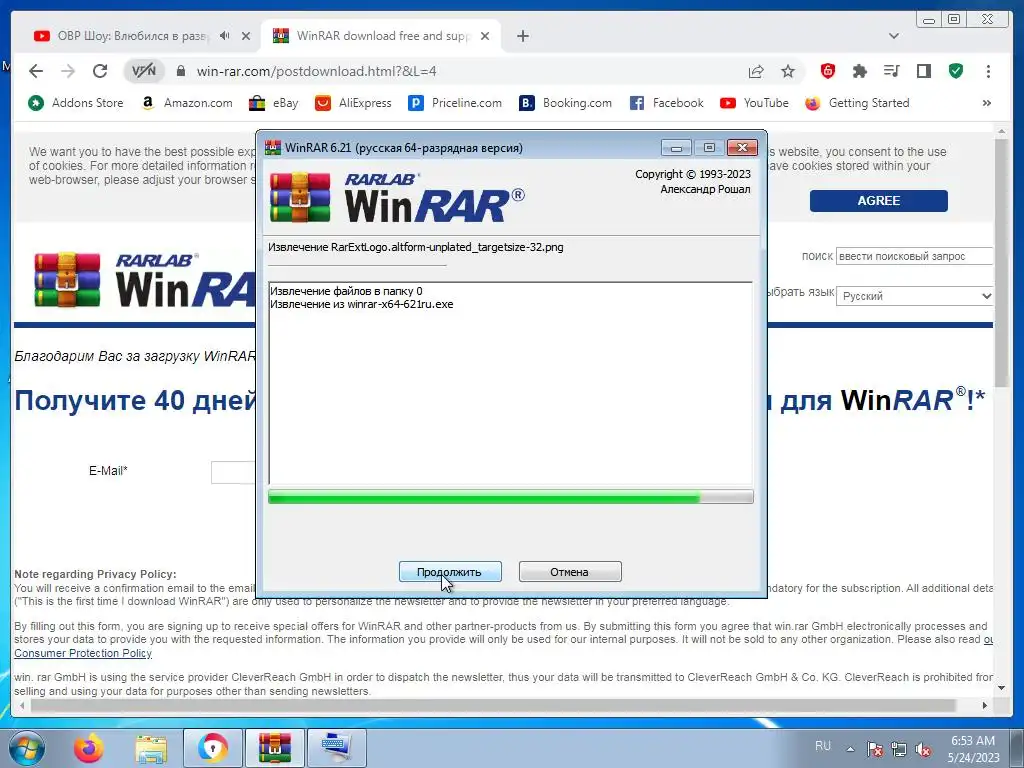
Task: Click the E-Mail input field
Action: (x=233, y=472)
